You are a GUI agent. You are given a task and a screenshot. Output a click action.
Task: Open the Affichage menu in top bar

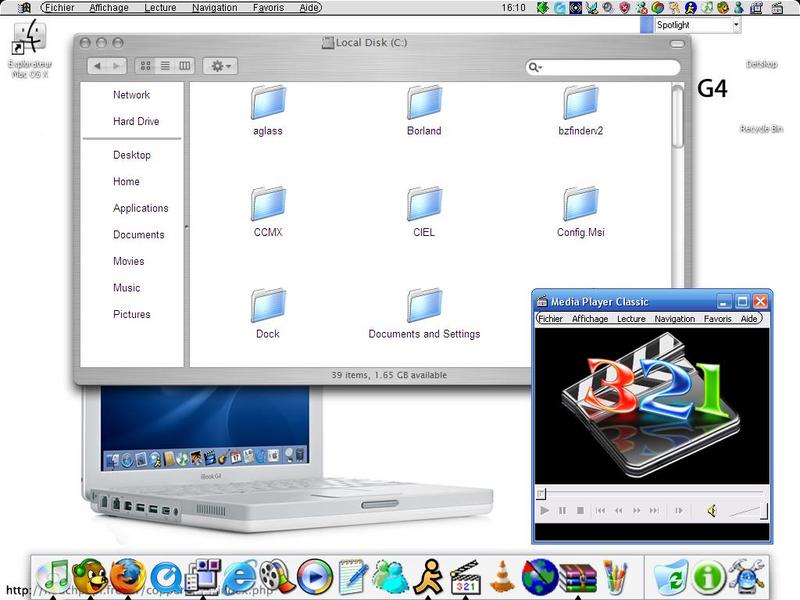[109, 8]
